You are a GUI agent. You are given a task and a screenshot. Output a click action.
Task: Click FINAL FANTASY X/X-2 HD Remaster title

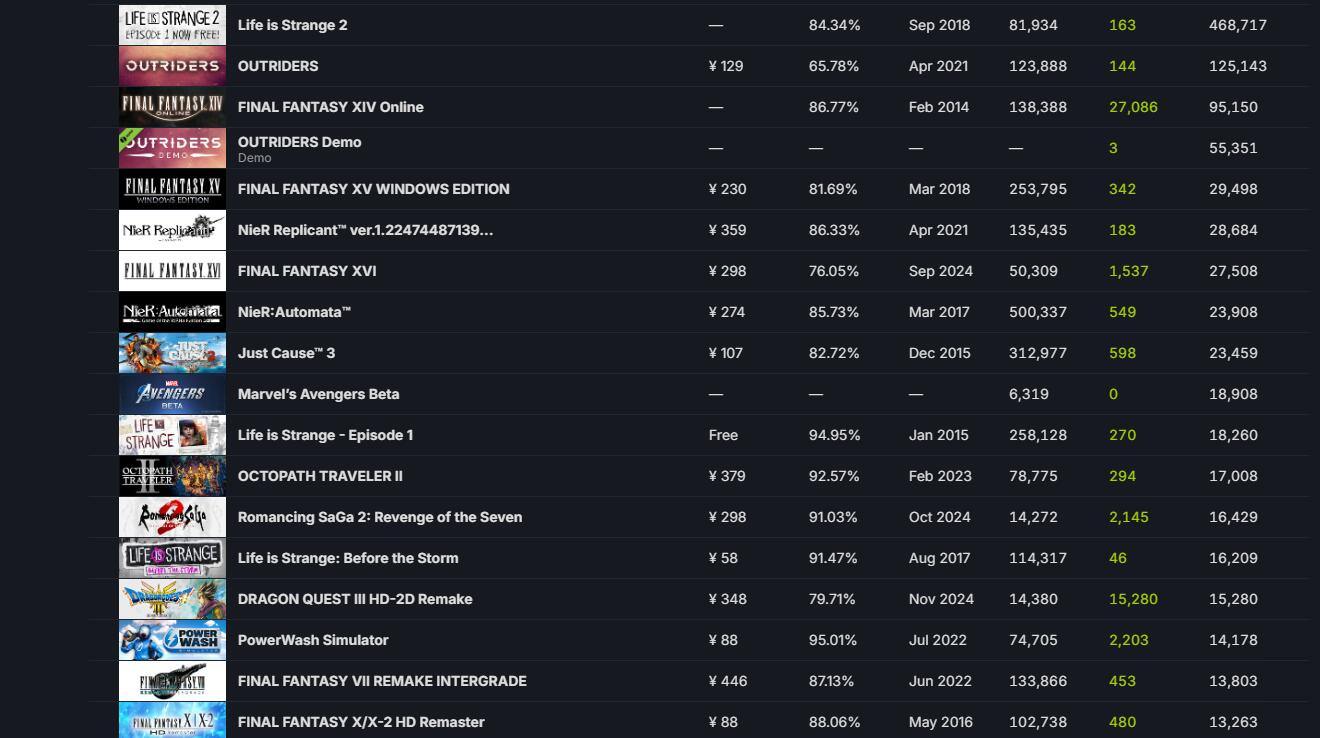361,722
